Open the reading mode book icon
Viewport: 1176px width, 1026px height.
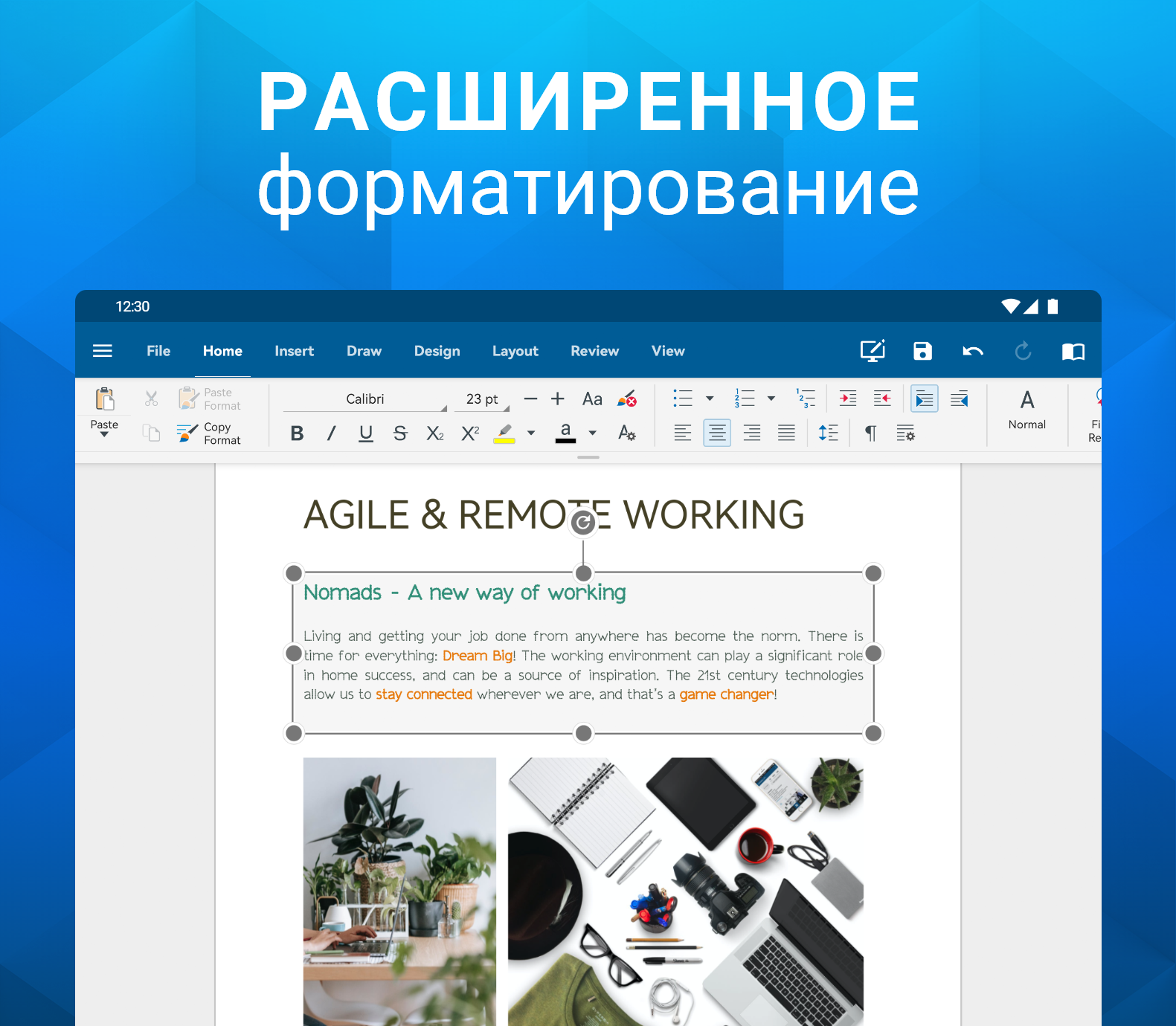point(1073,351)
